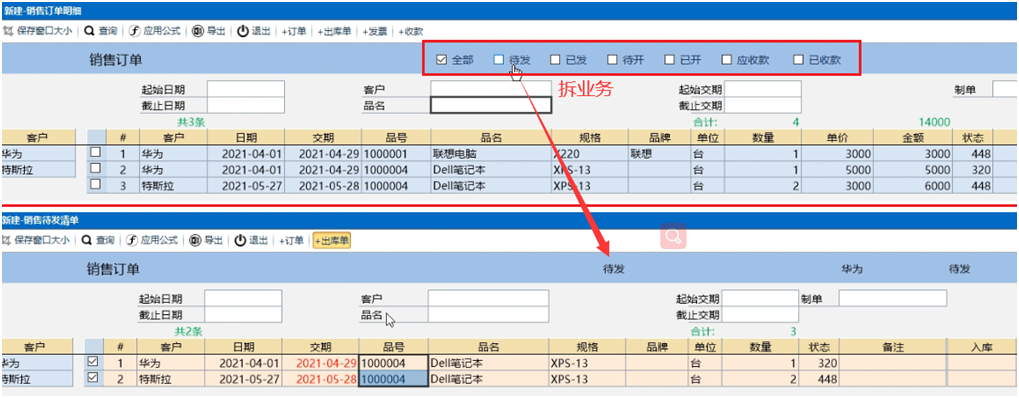
Task: Click 查询 search icon in top toolbar
Action: coord(89,31)
